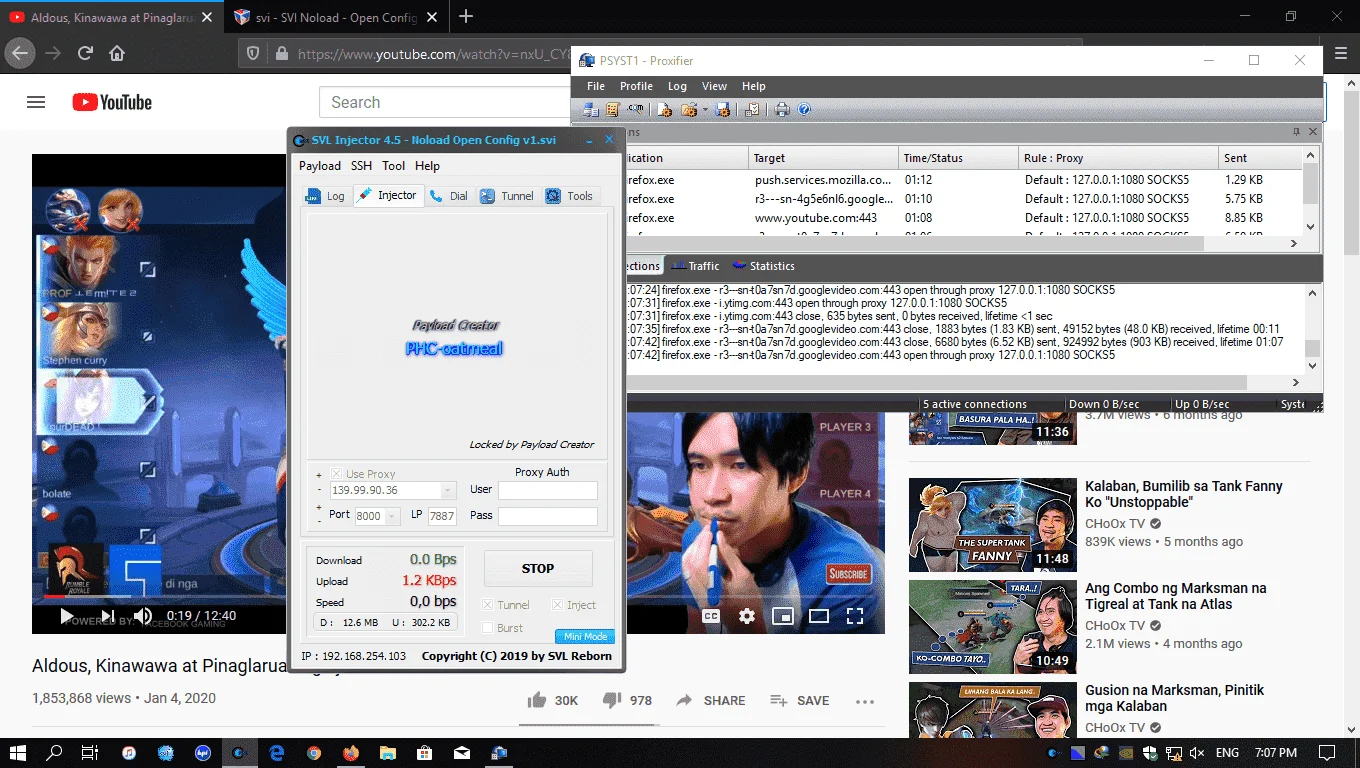Toggle closed captions on the video
The height and width of the screenshot is (768, 1360).
click(711, 616)
